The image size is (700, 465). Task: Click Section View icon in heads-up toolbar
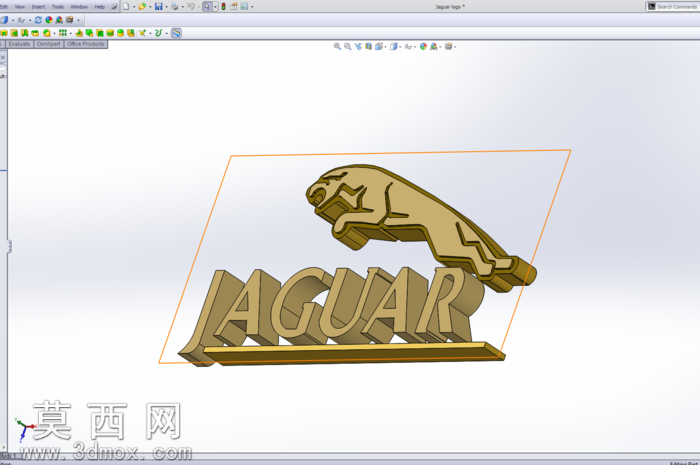(x=368, y=46)
